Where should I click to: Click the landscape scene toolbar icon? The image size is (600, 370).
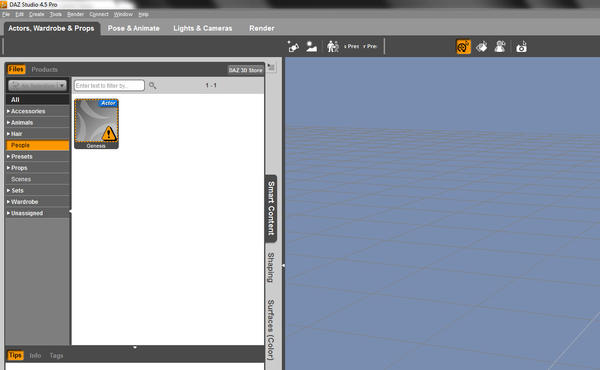[311, 47]
